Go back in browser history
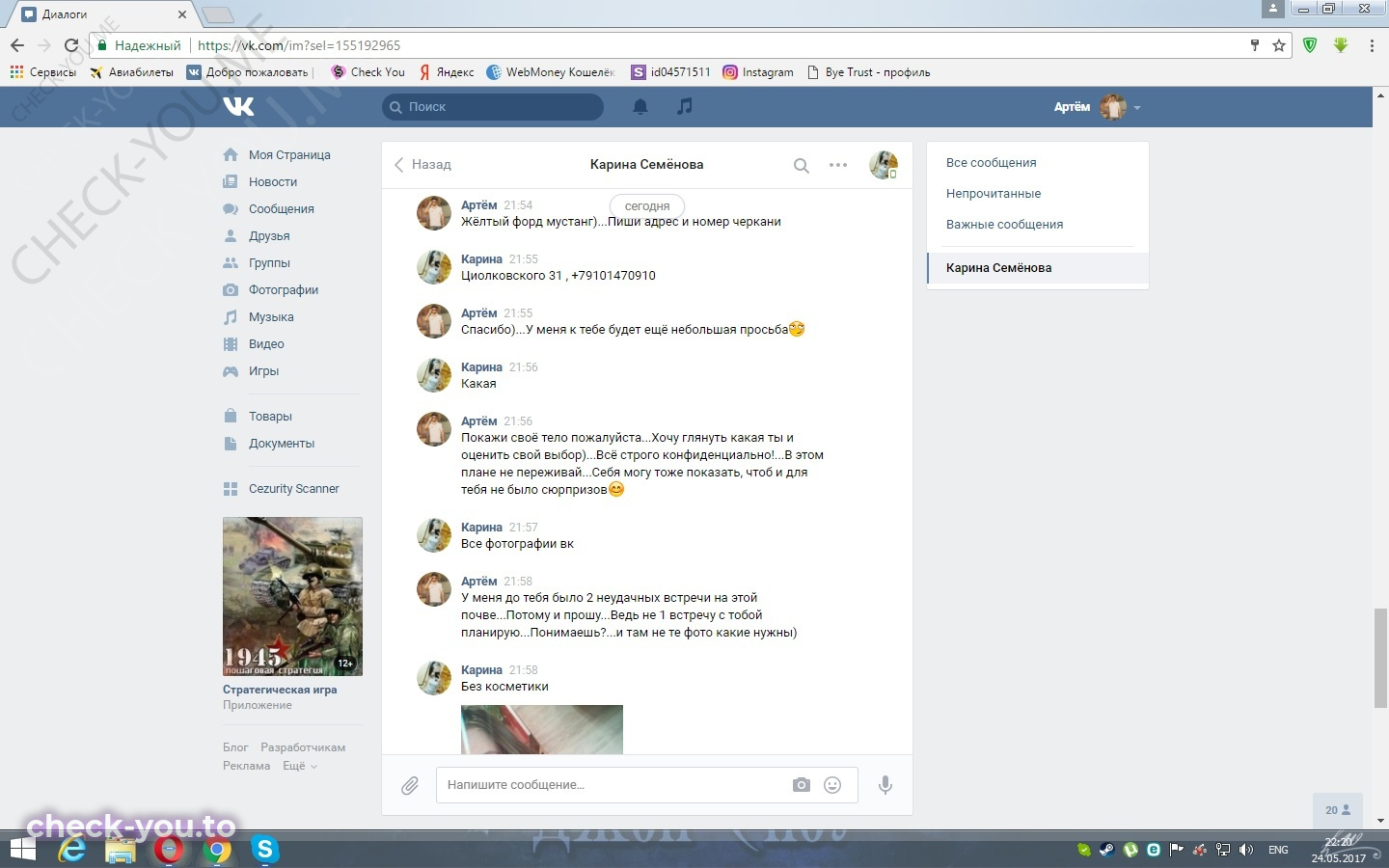 [x=17, y=45]
